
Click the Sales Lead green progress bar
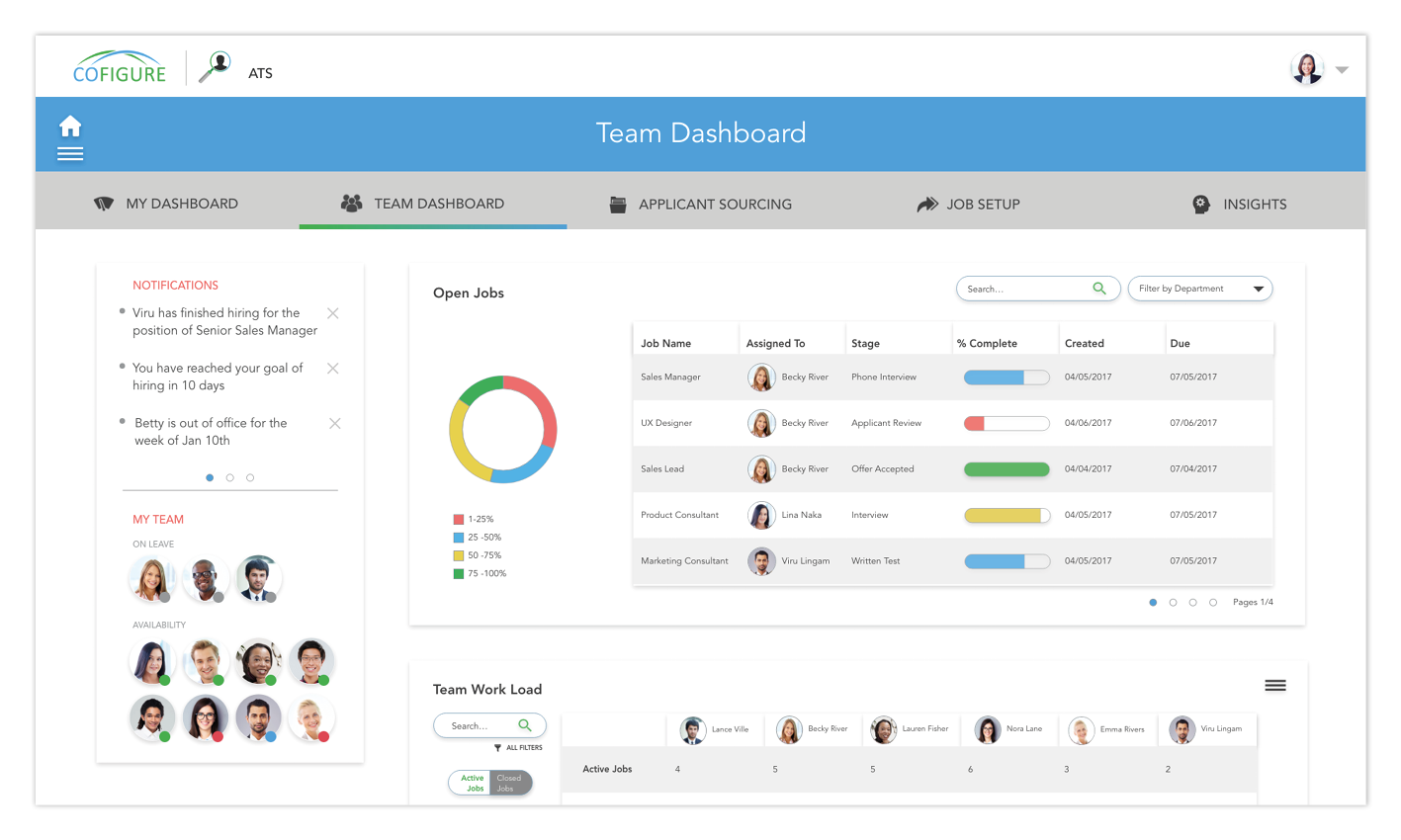coord(1006,469)
